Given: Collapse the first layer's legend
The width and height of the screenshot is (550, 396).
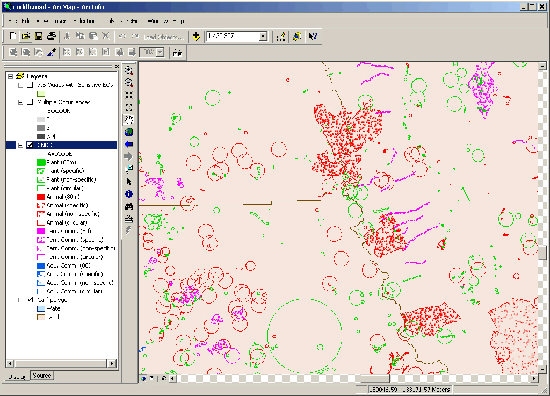Looking at the screenshot, I should point(20,85).
